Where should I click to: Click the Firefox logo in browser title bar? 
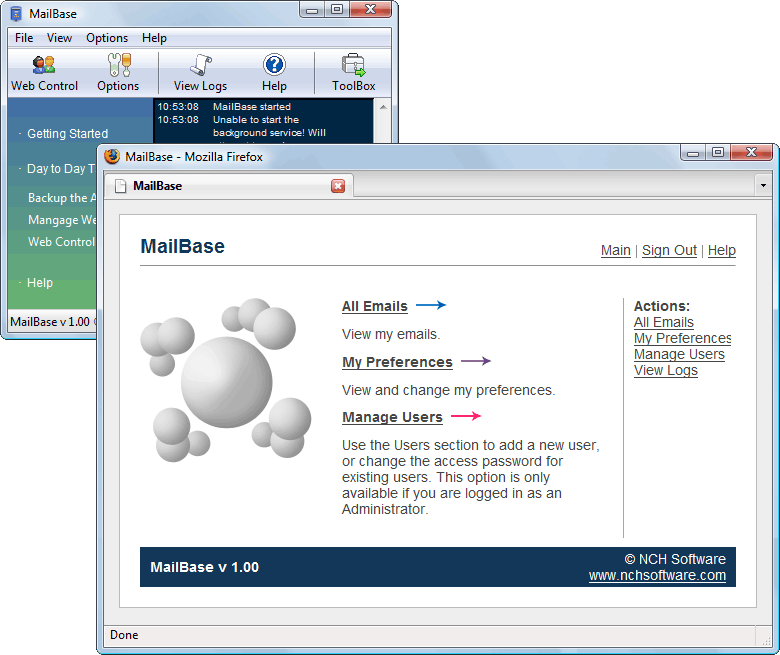112,157
